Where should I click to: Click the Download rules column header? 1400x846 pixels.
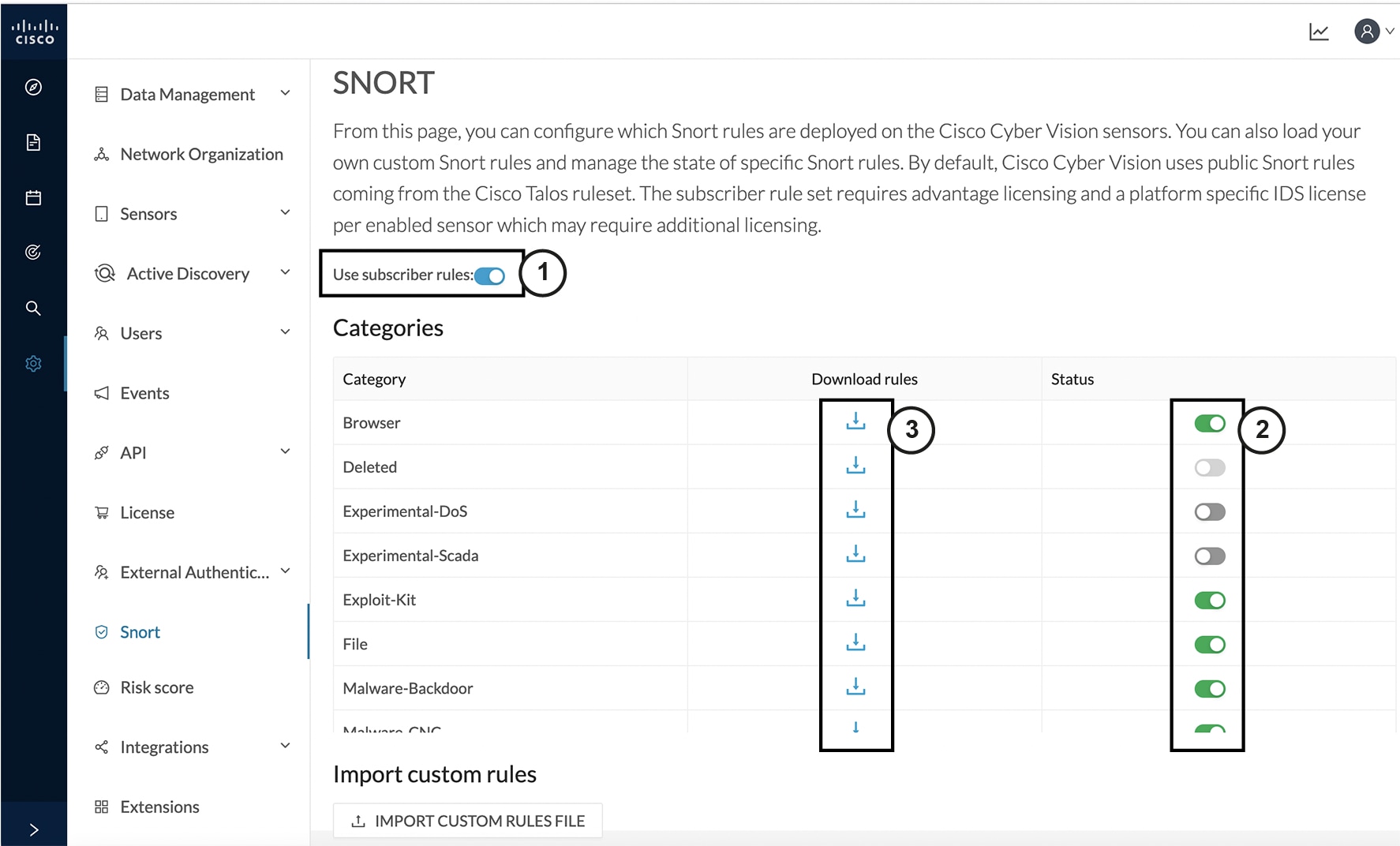point(864,380)
